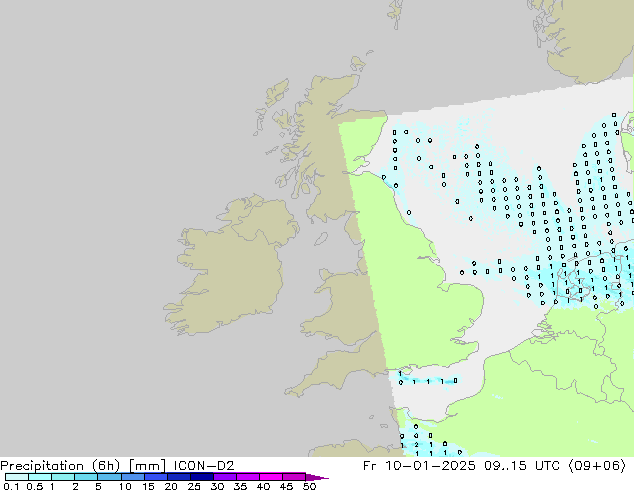Click the legend value '25'
Image resolution: width=634 pixels, height=490 pixels.
point(194,486)
